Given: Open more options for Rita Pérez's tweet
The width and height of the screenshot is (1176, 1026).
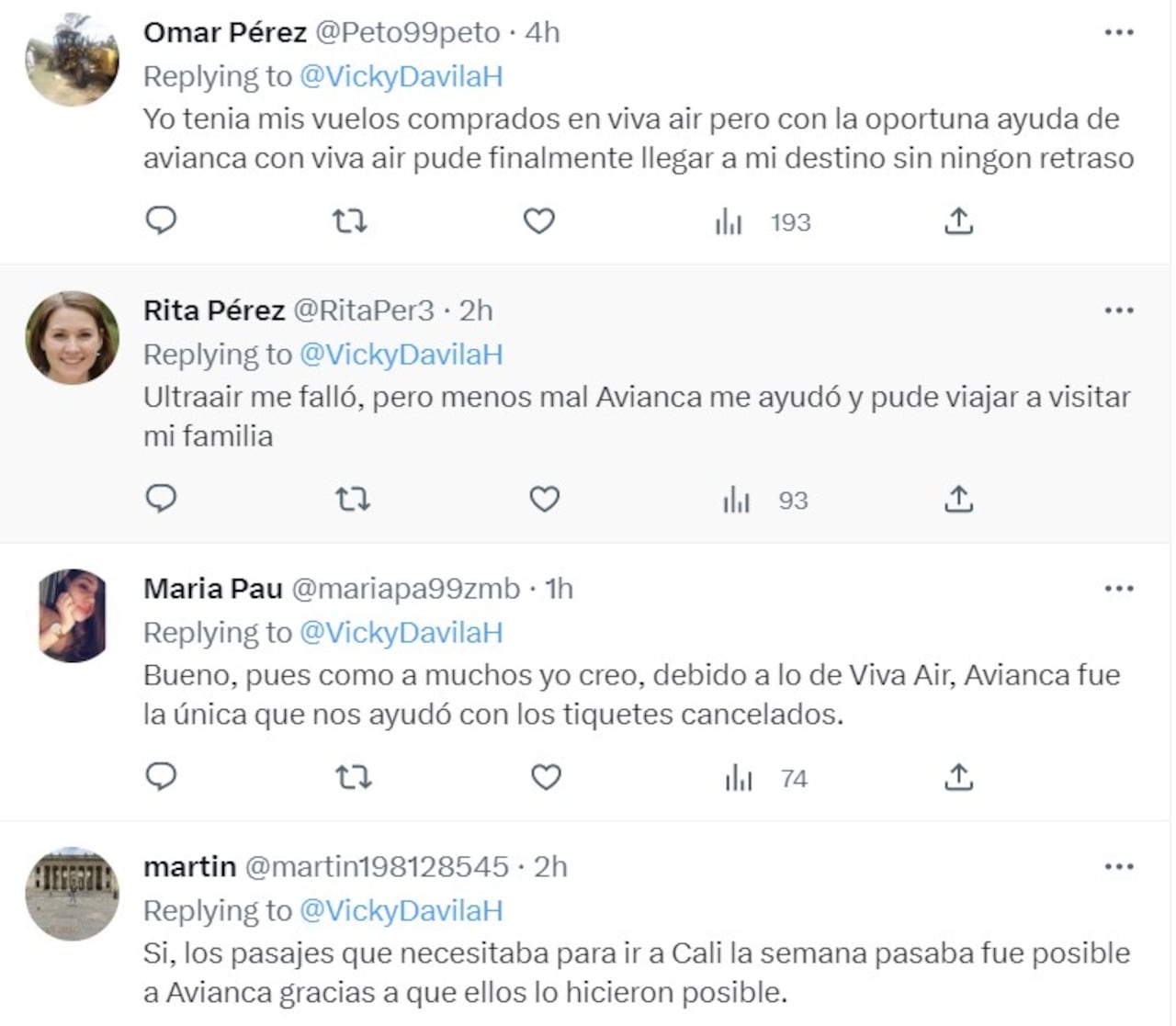Looking at the screenshot, I should (1119, 310).
